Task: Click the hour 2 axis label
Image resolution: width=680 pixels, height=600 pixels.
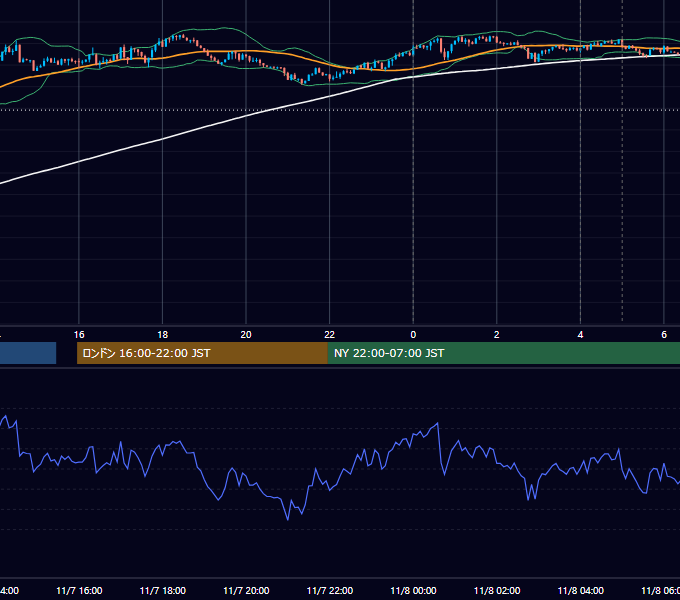Action: click(497, 335)
